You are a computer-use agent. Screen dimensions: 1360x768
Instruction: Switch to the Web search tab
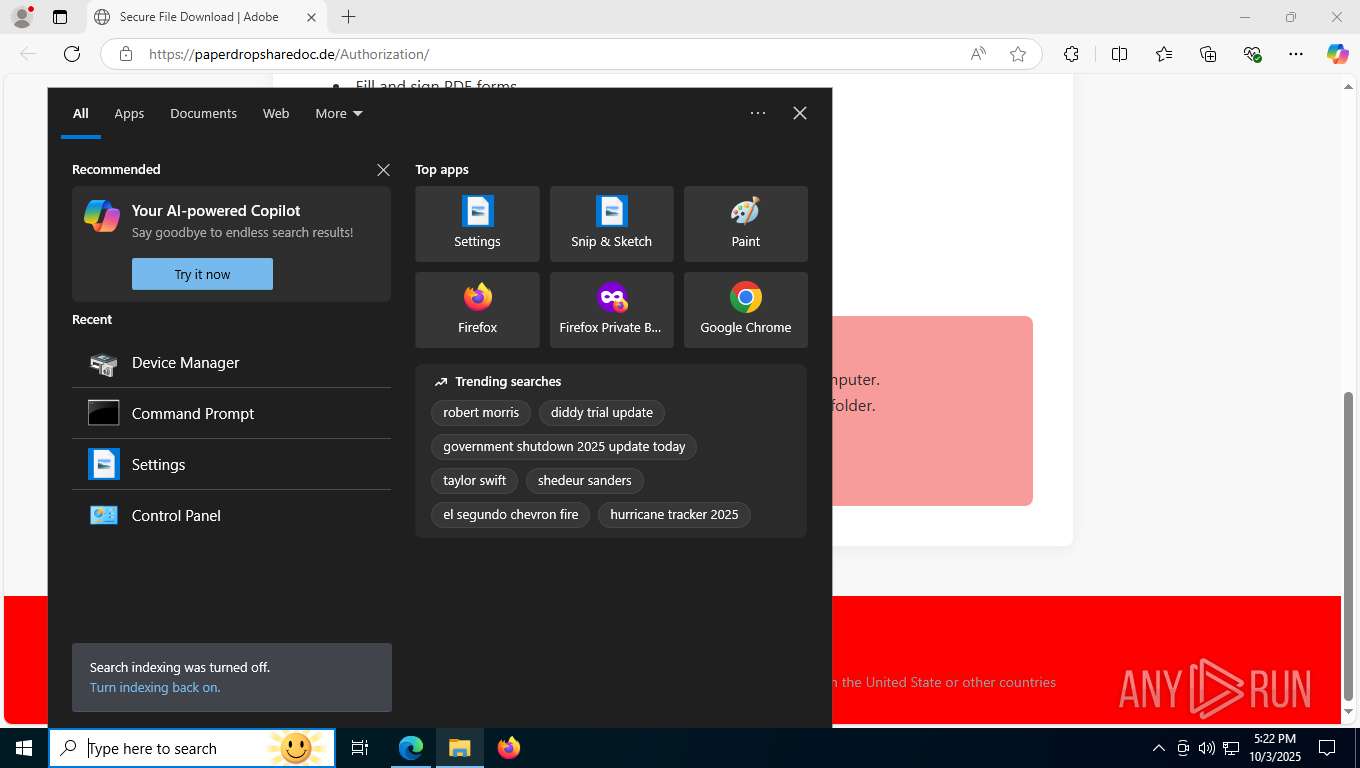pyautogui.click(x=276, y=113)
